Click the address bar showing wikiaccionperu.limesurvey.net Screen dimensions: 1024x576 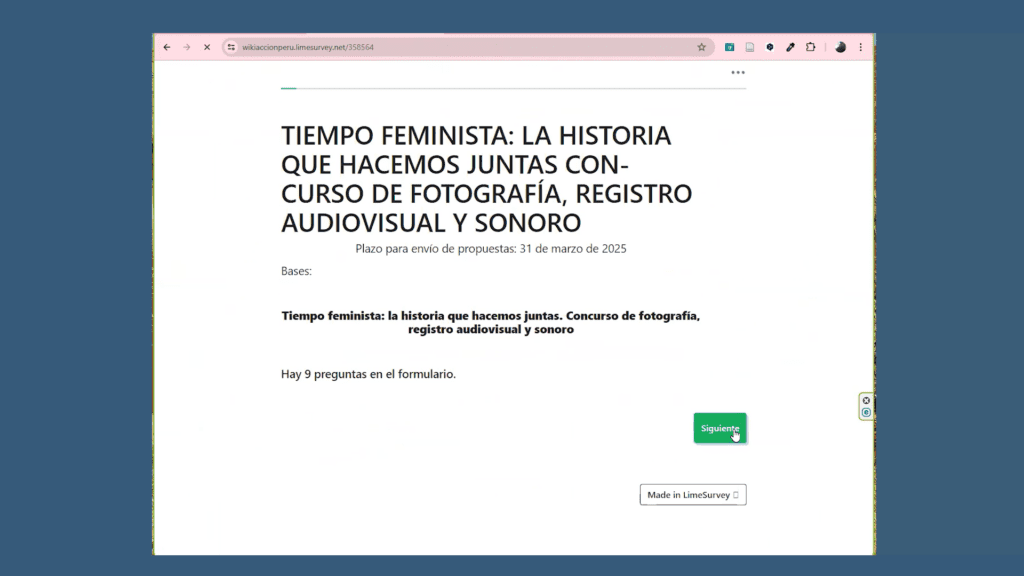(x=467, y=47)
